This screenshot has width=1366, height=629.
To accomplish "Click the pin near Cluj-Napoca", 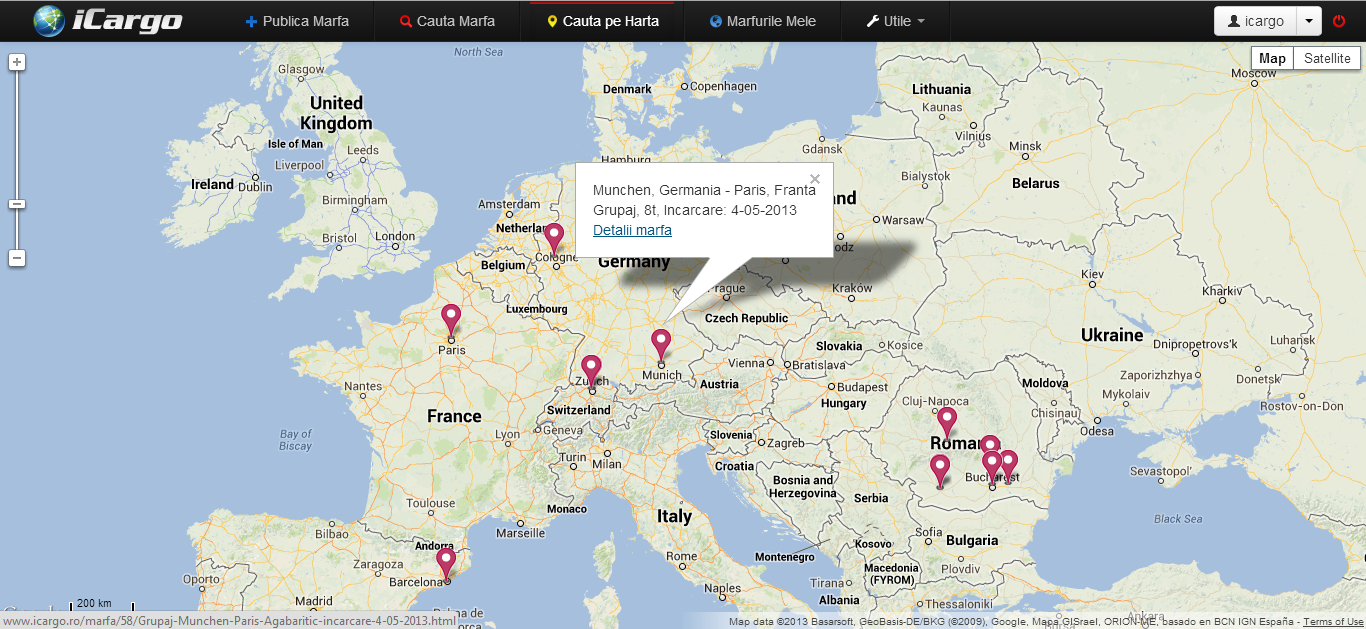I will click(946, 421).
